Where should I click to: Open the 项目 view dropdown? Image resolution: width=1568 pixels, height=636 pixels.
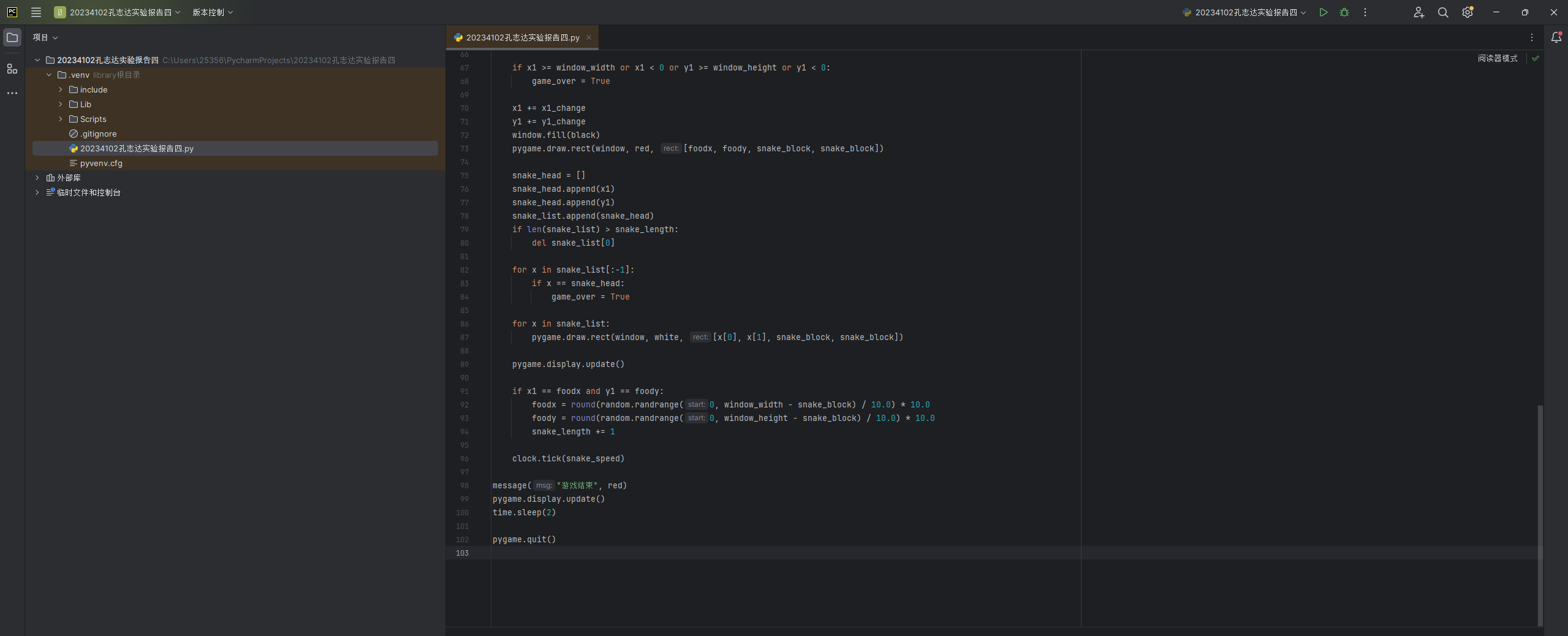45,37
